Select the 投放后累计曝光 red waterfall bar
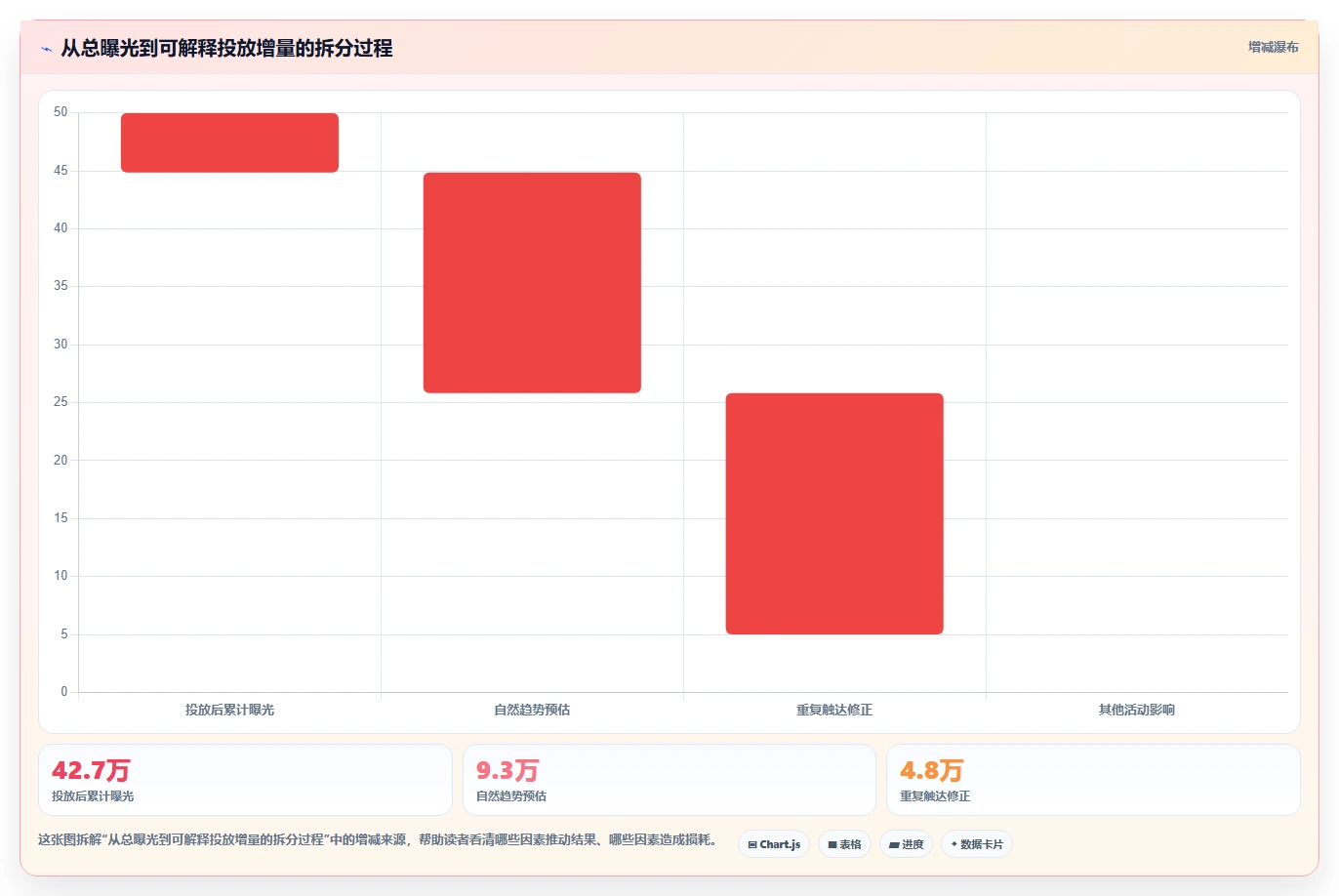The height and width of the screenshot is (896, 1339). (x=229, y=143)
